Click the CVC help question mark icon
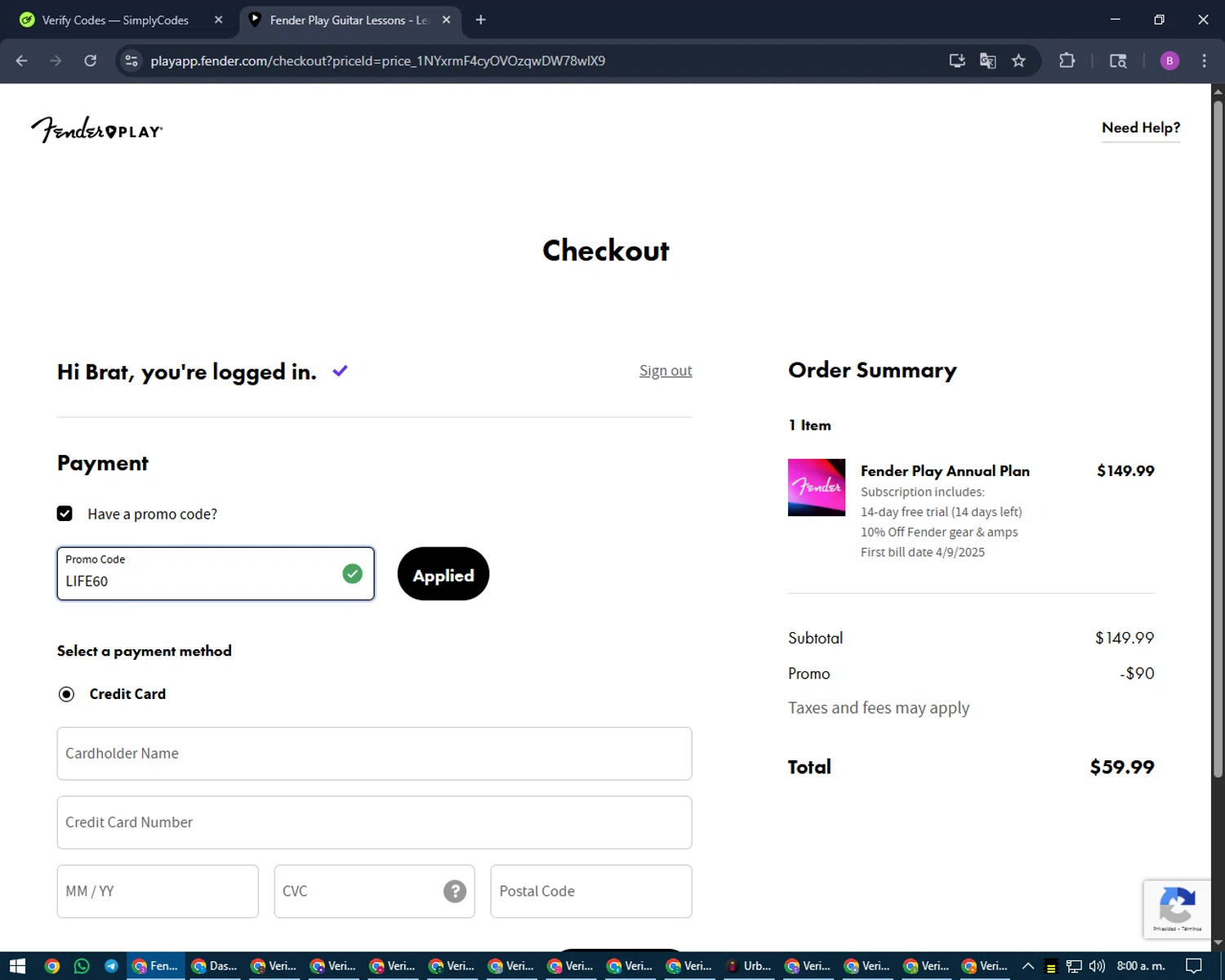Image resolution: width=1225 pixels, height=980 pixels. pos(455,891)
